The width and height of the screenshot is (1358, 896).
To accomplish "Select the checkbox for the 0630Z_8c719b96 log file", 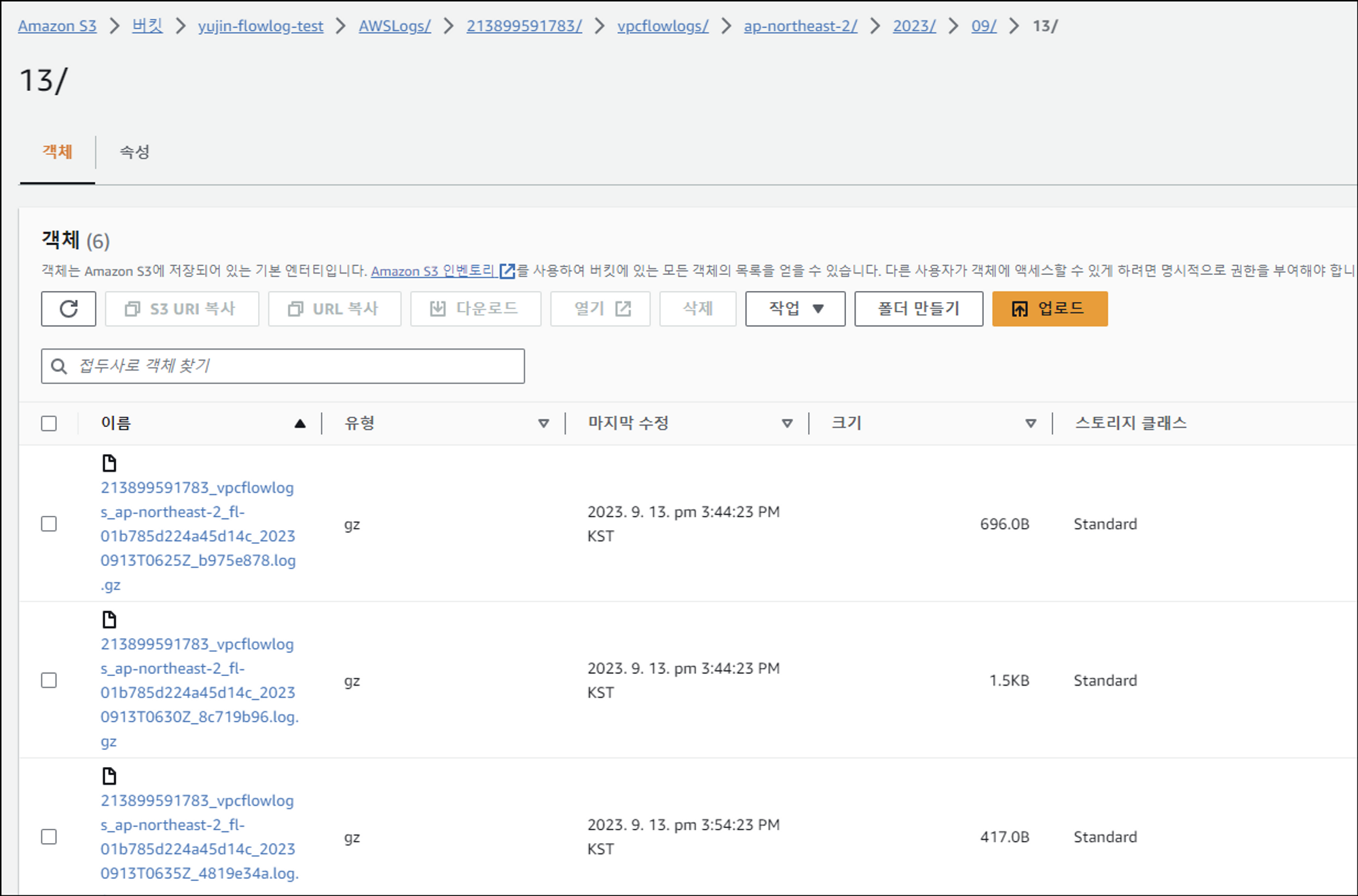I will [x=49, y=680].
